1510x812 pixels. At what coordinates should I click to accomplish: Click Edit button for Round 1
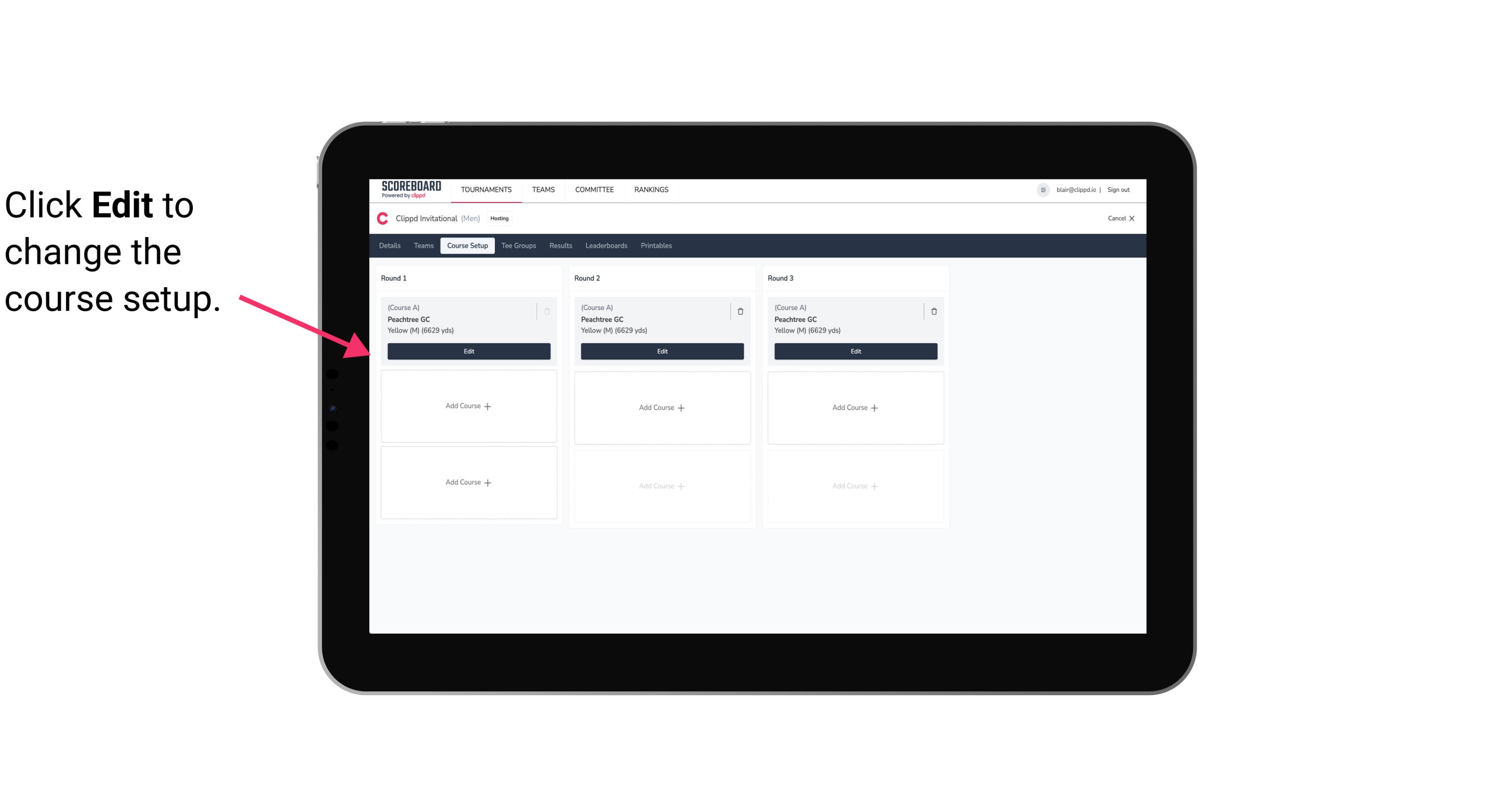tap(468, 351)
